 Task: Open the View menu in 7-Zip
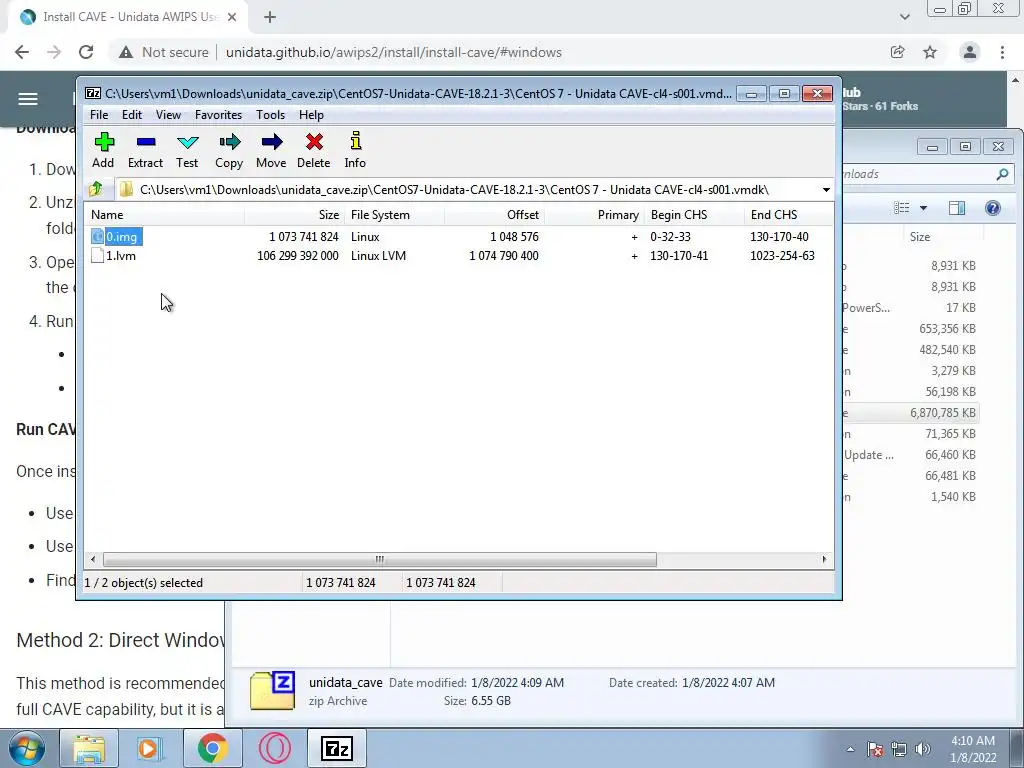pyautogui.click(x=168, y=115)
